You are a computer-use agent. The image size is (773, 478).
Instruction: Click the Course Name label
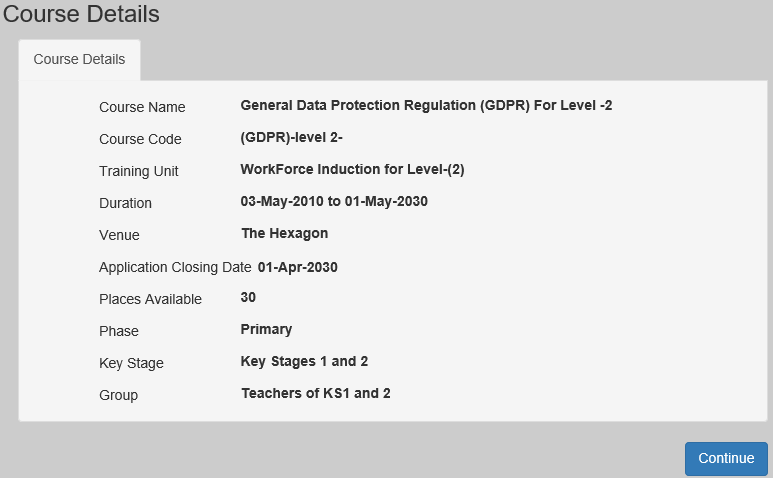point(142,107)
